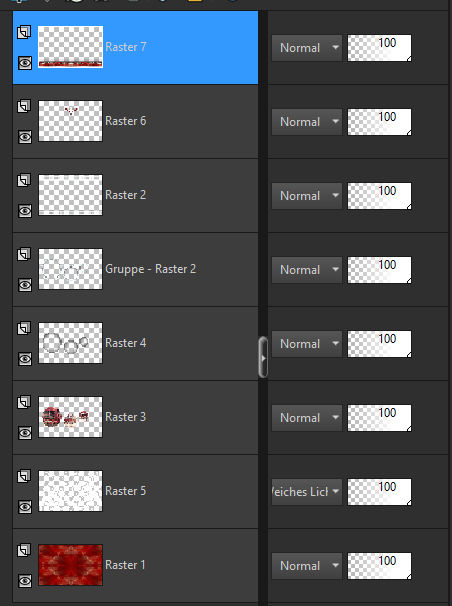The image size is (452, 606).
Task: Select the Gruppe - Raster 2 layer
Action: pos(135,269)
